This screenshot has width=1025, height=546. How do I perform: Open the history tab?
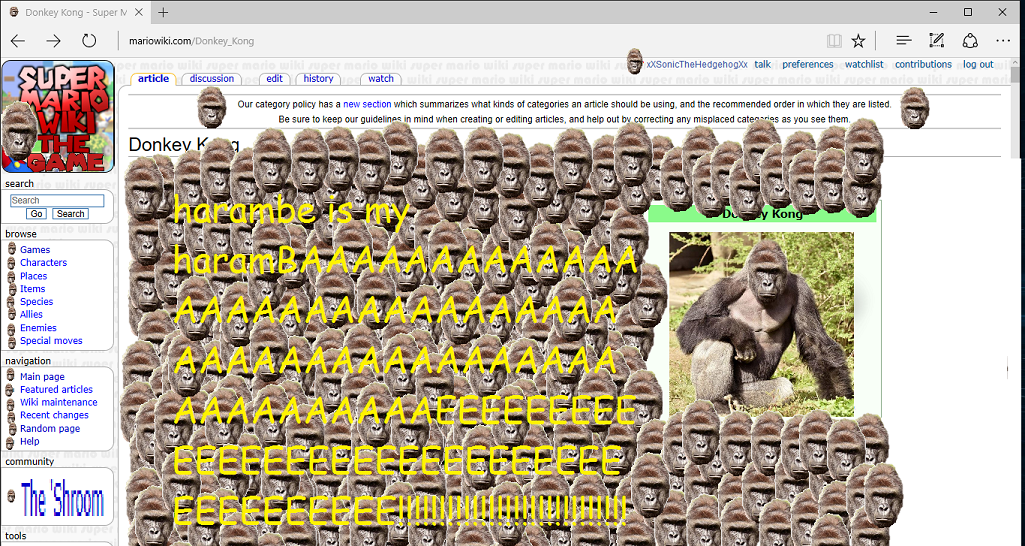pos(318,79)
